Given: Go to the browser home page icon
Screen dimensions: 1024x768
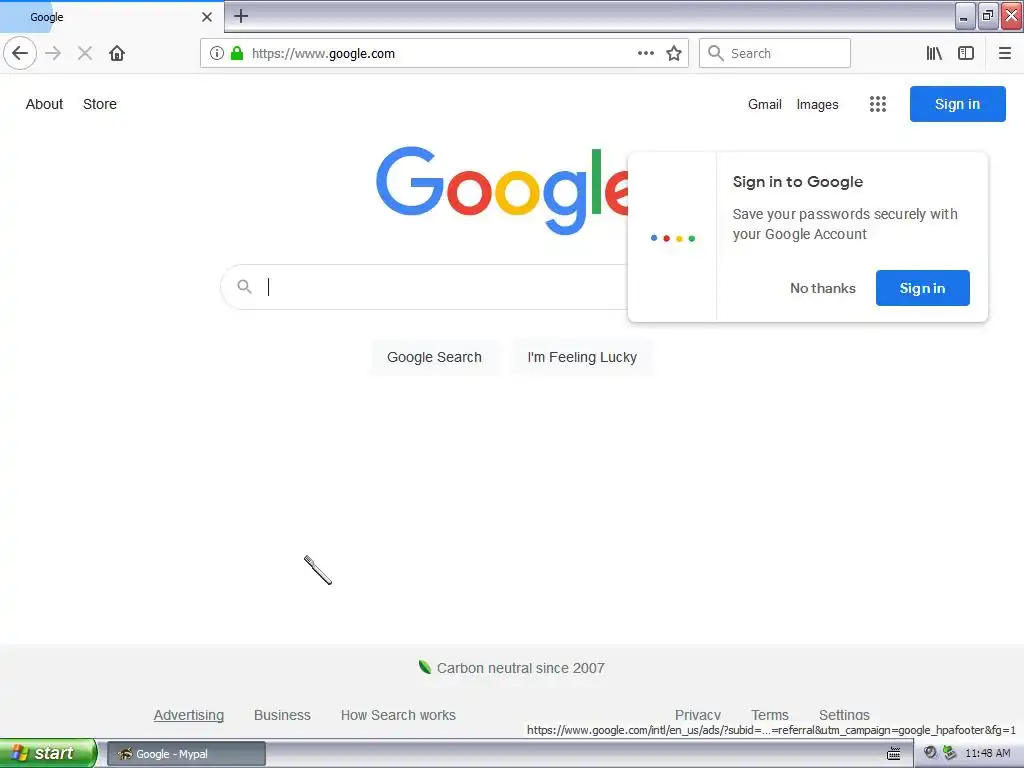Looking at the screenshot, I should [x=117, y=54].
